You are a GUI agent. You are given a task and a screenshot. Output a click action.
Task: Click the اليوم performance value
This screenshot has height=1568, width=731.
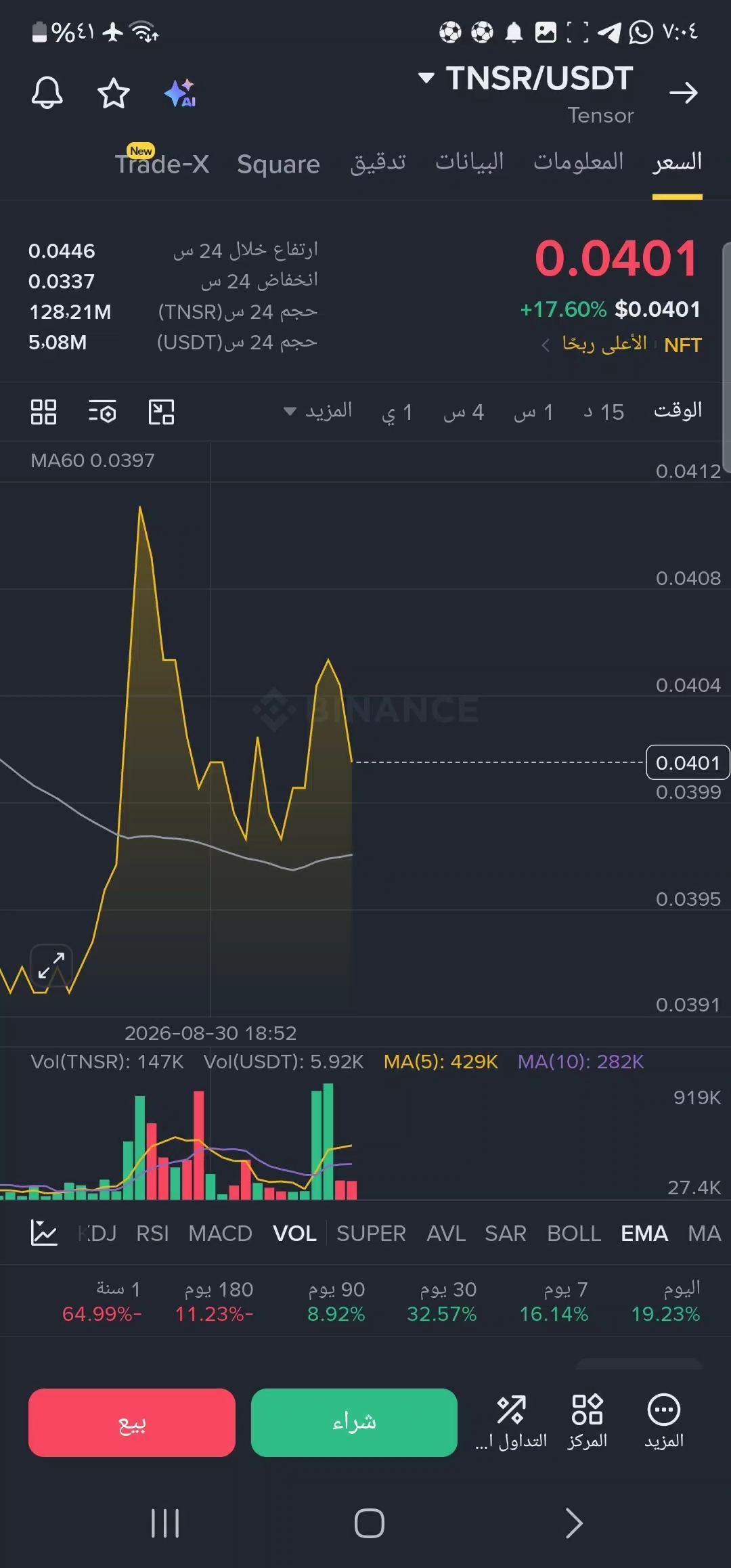(665, 1314)
